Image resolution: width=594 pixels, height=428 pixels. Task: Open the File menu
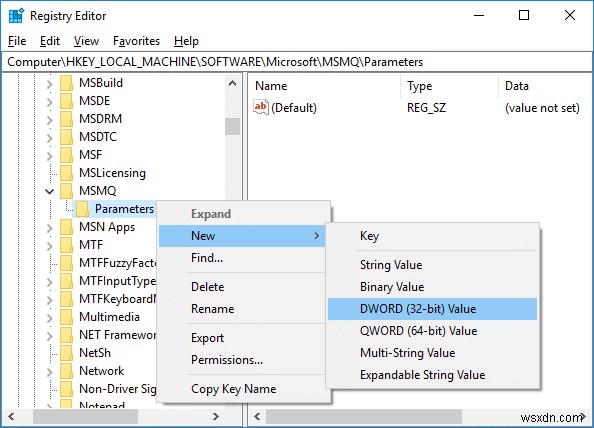[17, 41]
